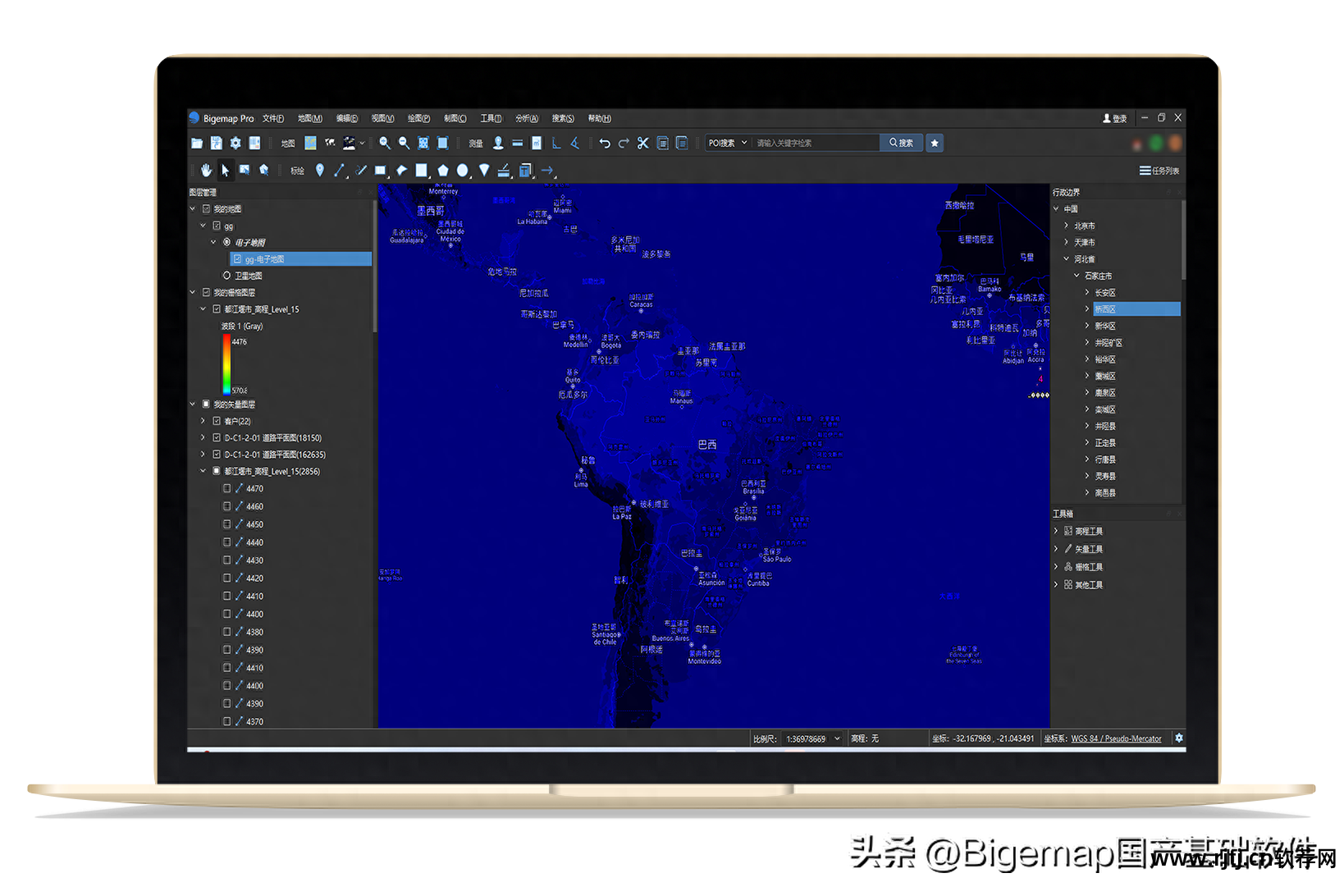Viewport: 1344px width, 896px height.
Task: Expand 北京市 in boundary tree
Action: [1066, 226]
